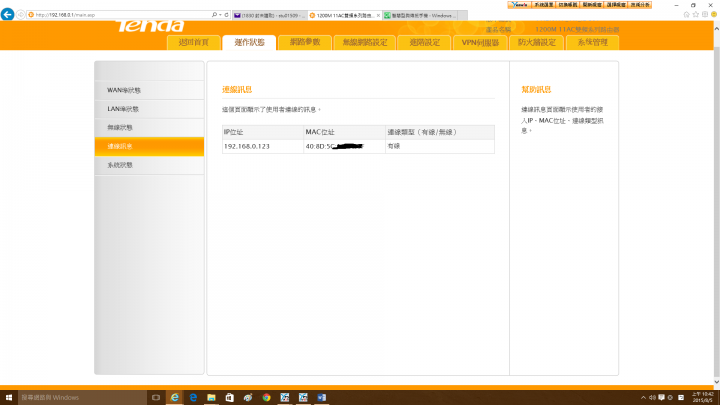Go back using the browser back arrow

pyautogui.click(x=7, y=14)
